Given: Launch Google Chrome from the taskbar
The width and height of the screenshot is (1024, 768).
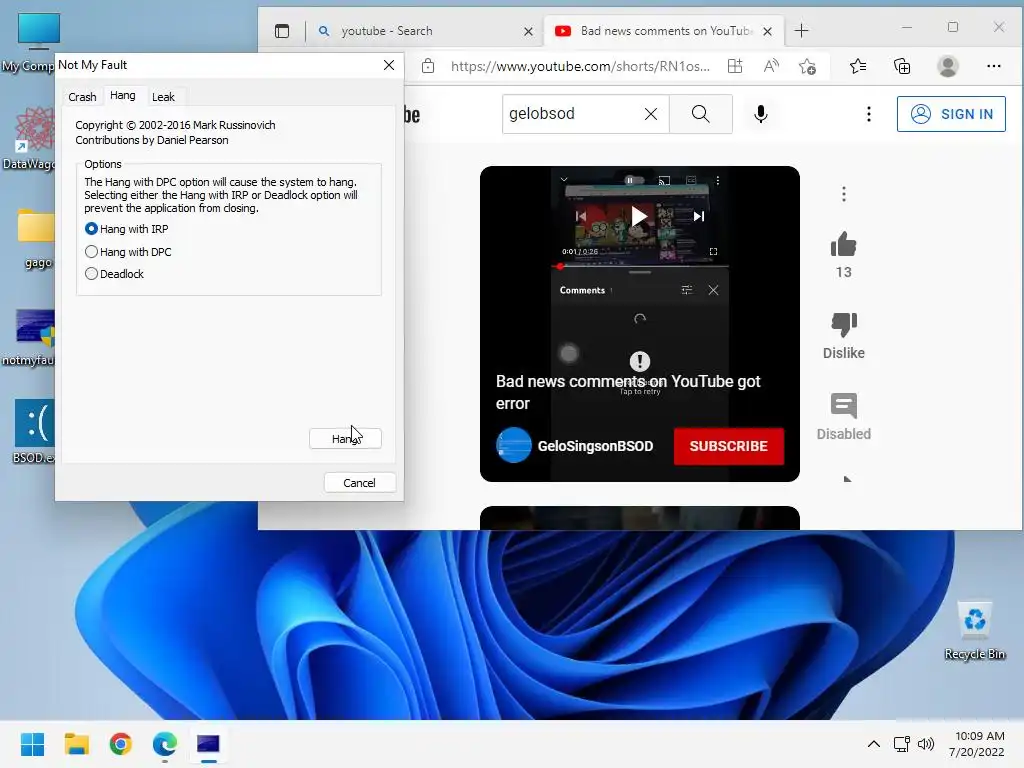Looking at the screenshot, I should click(121, 744).
